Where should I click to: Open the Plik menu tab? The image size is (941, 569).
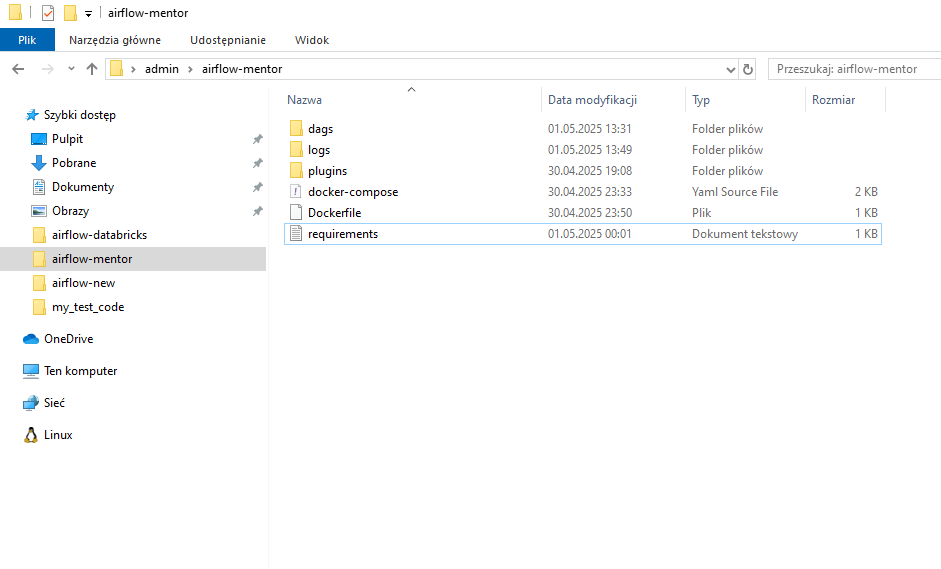click(x=27, y=40)
